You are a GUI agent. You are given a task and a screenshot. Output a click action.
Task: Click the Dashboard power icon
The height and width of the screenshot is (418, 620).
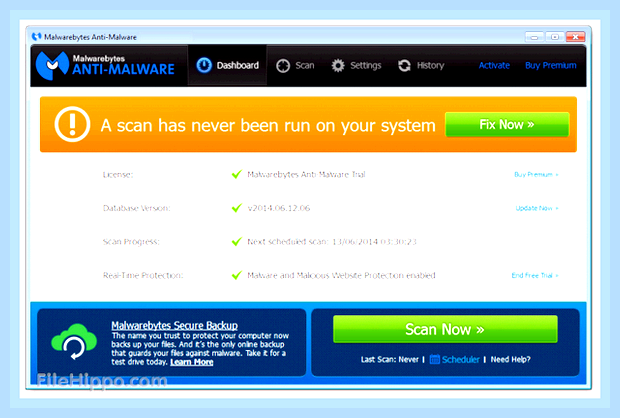(x=204, y=65)
